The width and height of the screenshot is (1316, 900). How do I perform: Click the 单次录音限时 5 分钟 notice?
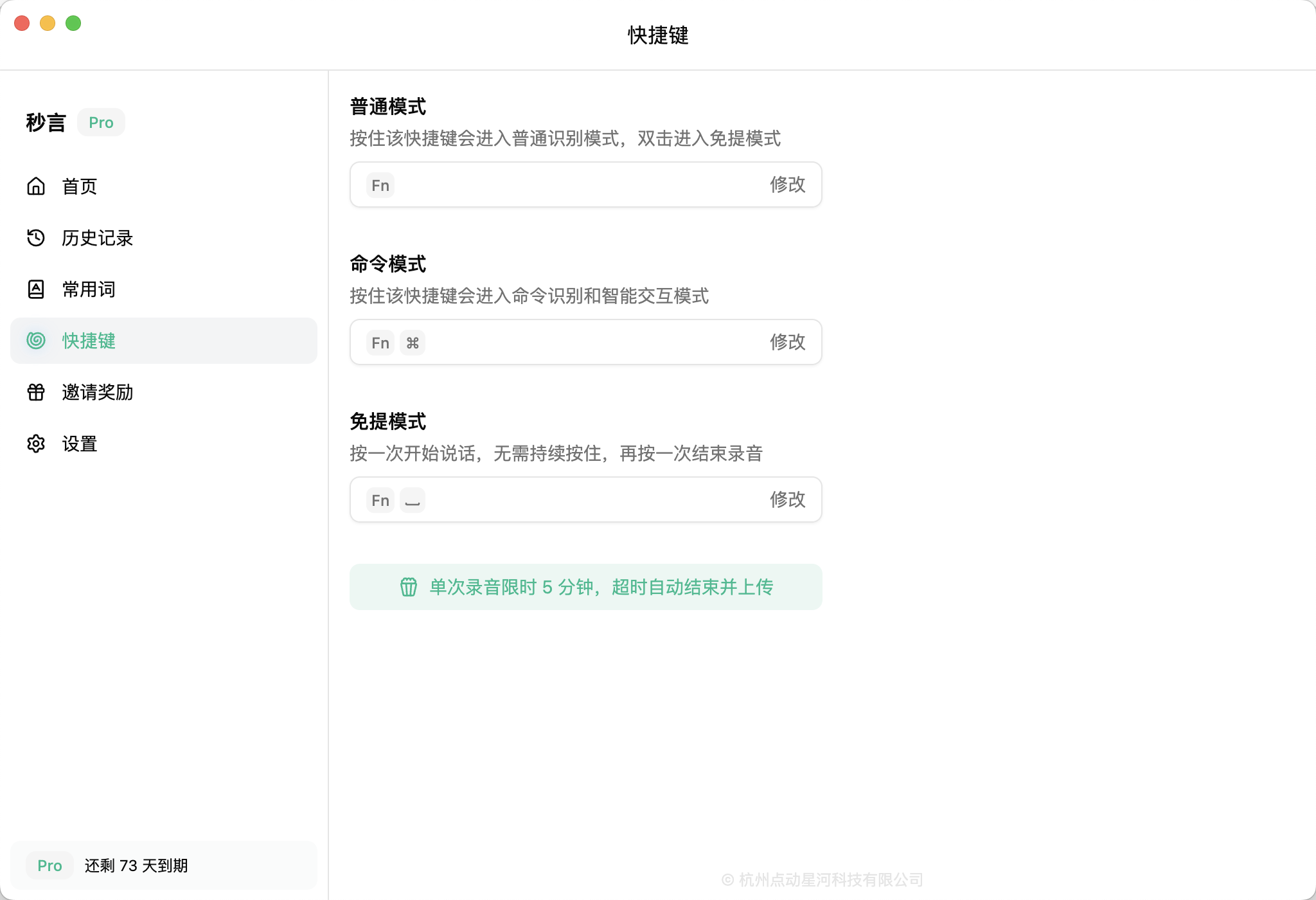[x=586, y=587]
